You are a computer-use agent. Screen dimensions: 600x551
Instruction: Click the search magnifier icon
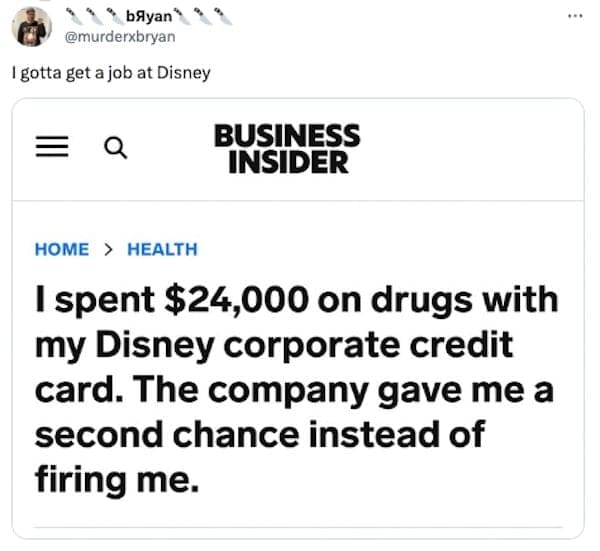pos(115,148)
